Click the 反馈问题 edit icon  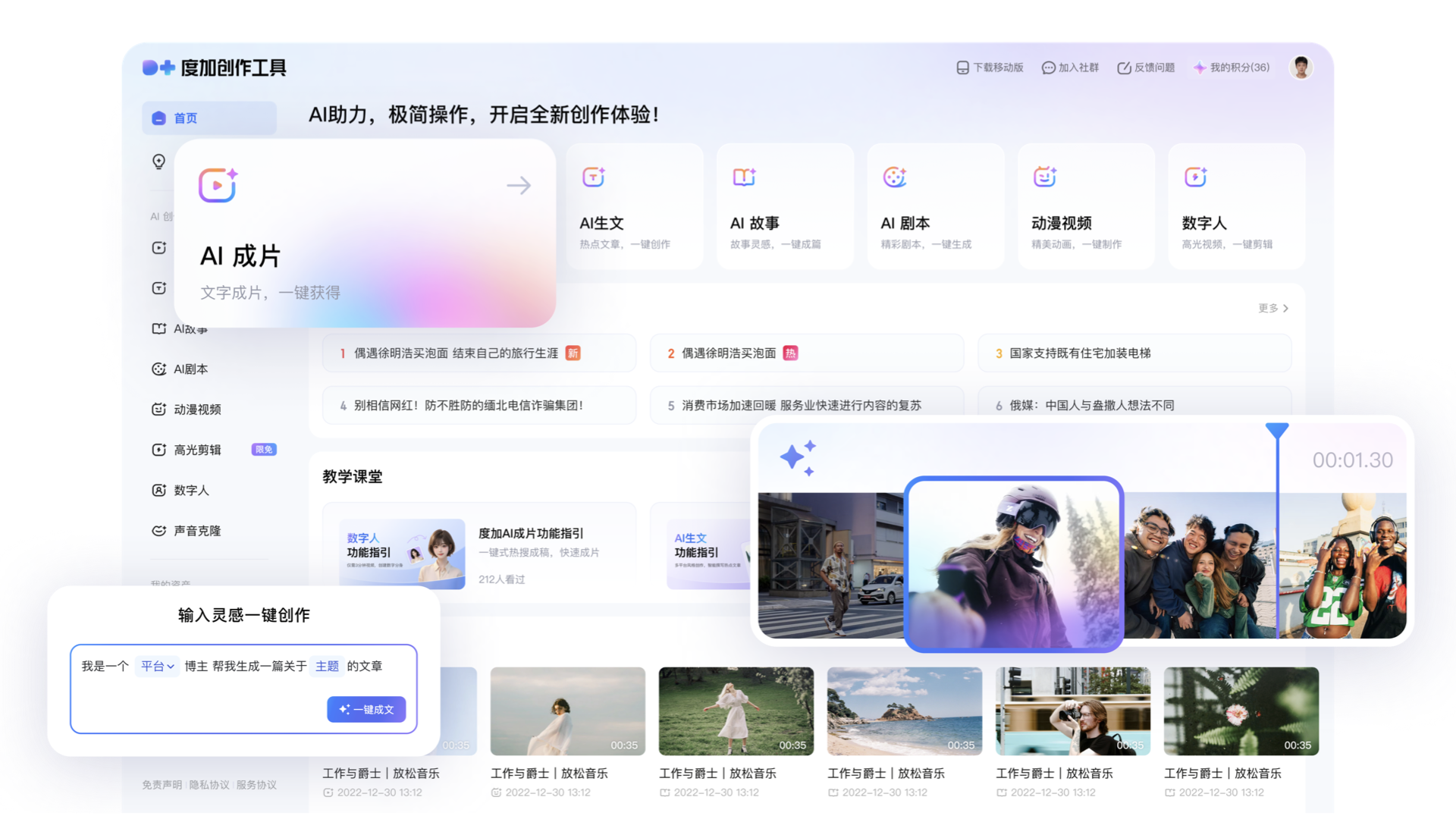click(x=1124, y=67)
